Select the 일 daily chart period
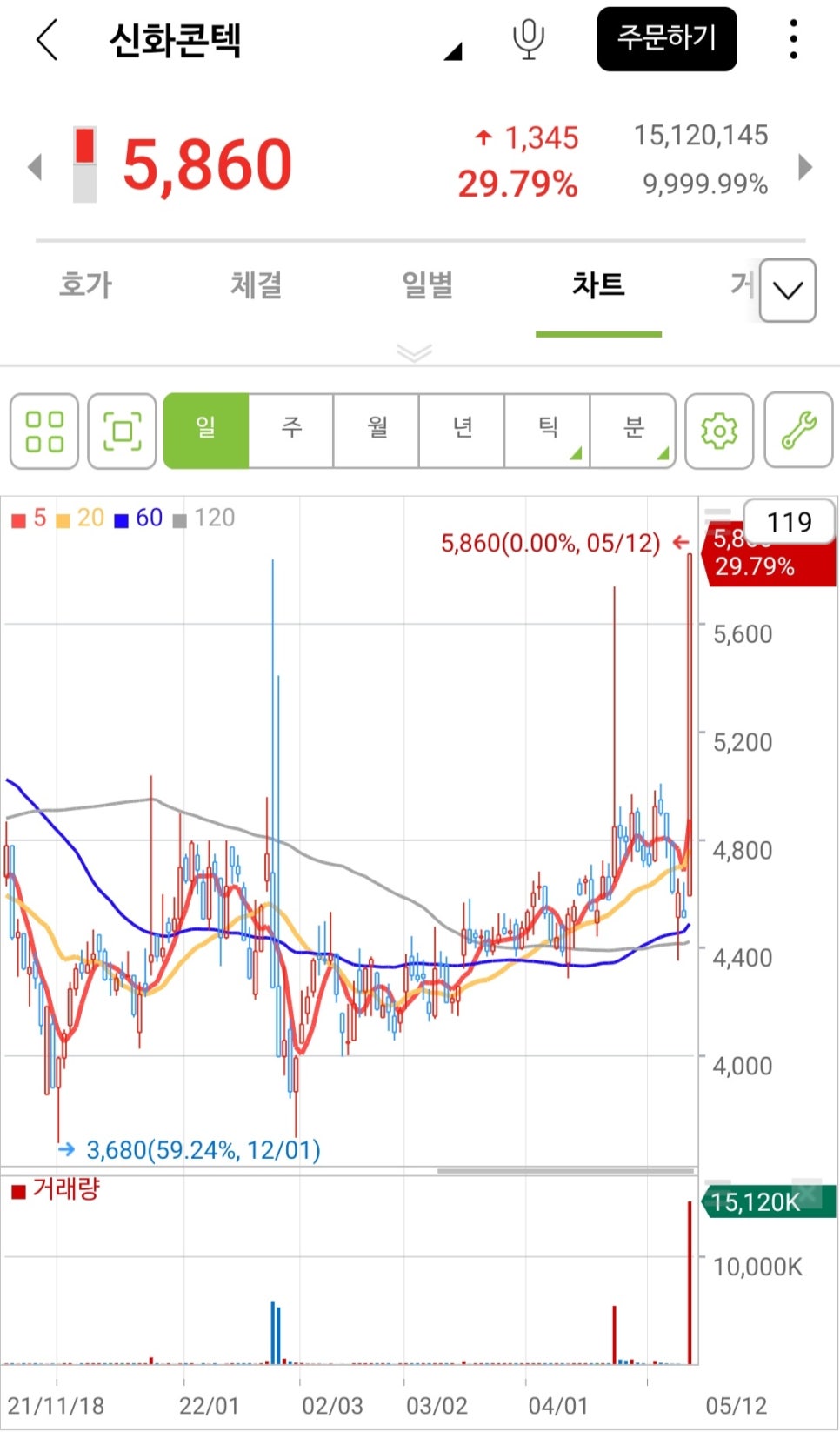 pyautogui.click(x=206, y=432)
